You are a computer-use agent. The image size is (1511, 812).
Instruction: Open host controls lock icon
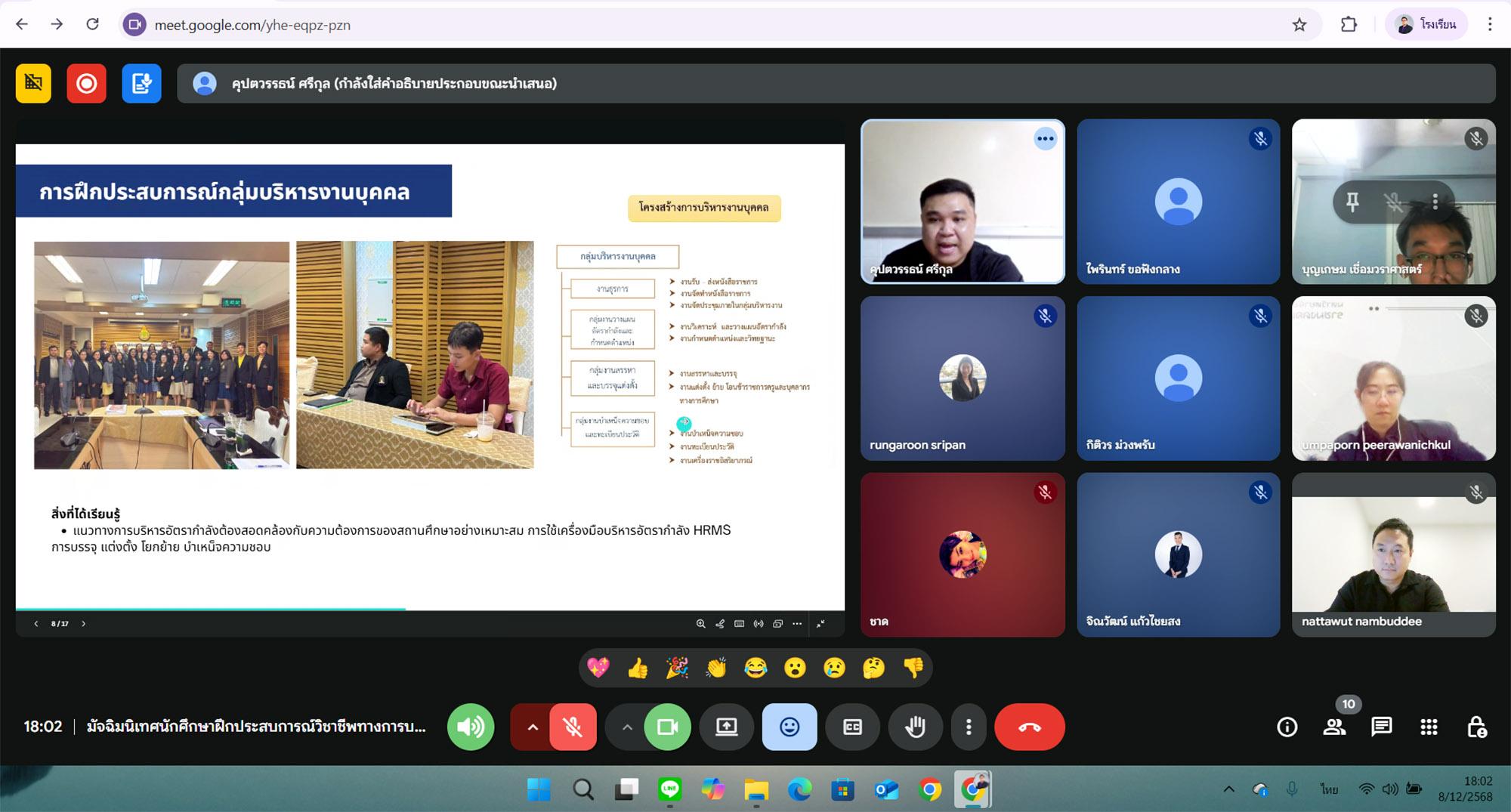(1476, 727)
